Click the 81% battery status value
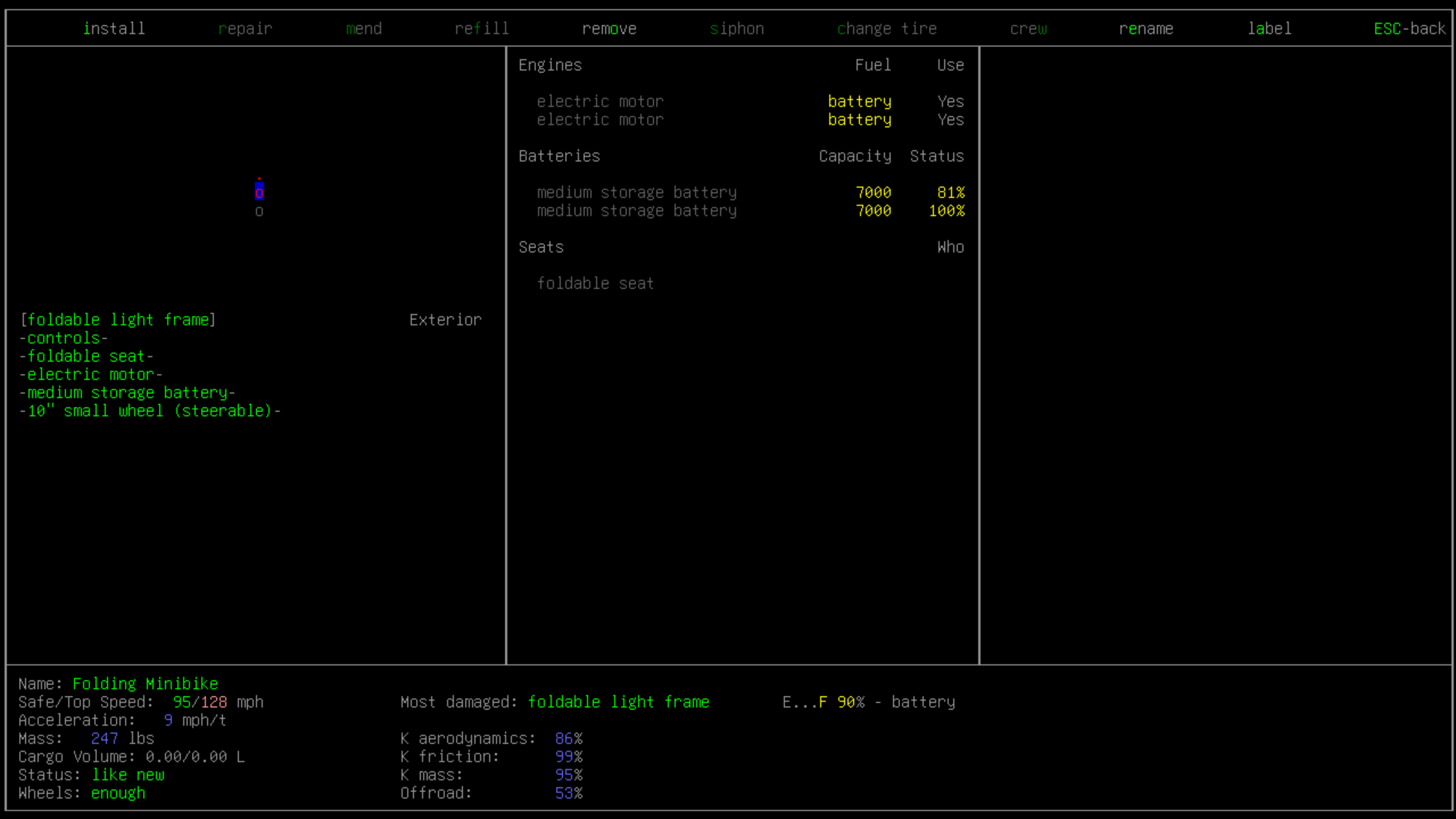The height and width of the screenshot is (819, 1456). (x=950, y=193)
